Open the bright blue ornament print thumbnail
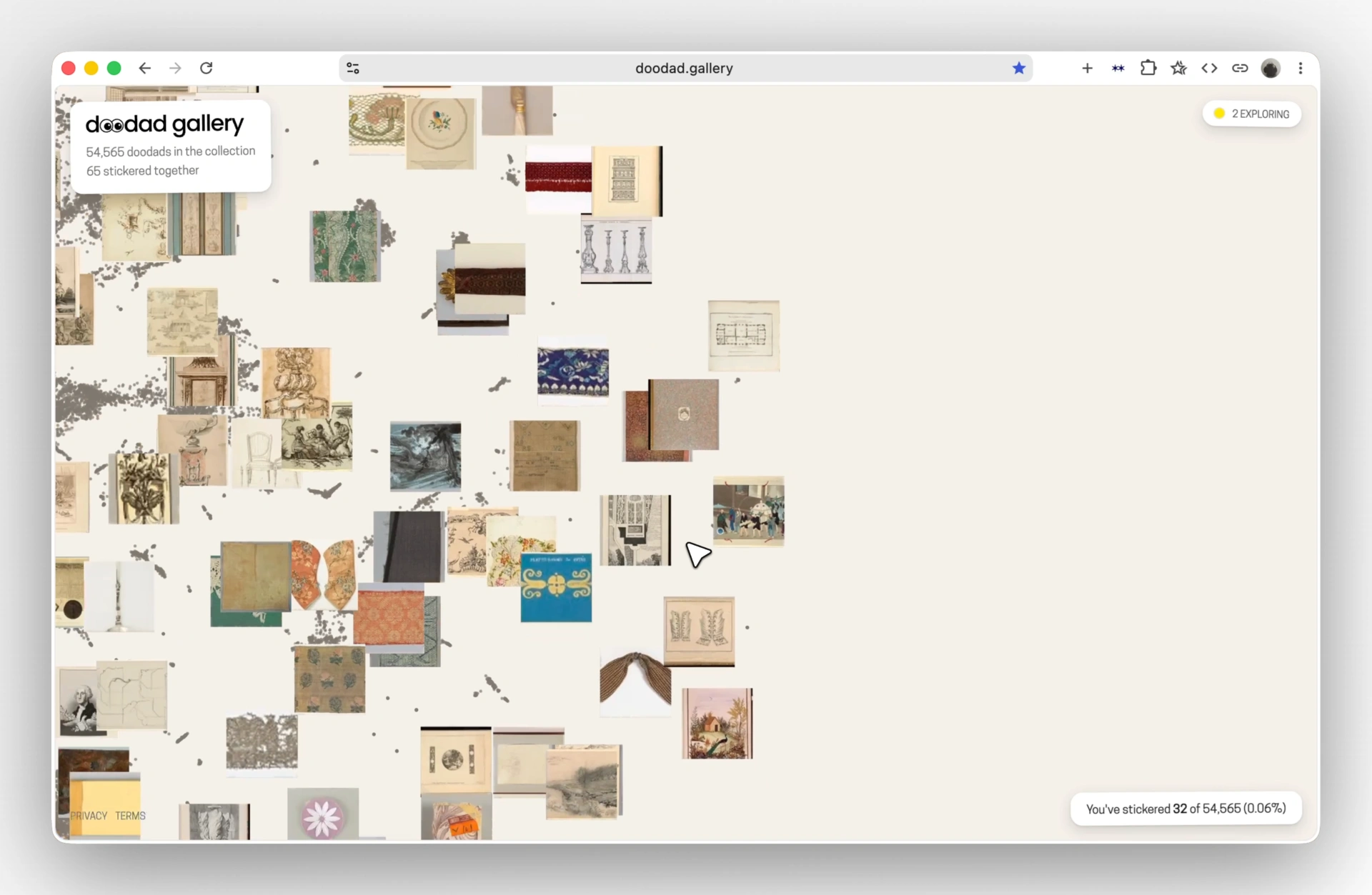 tap(556, 587)
